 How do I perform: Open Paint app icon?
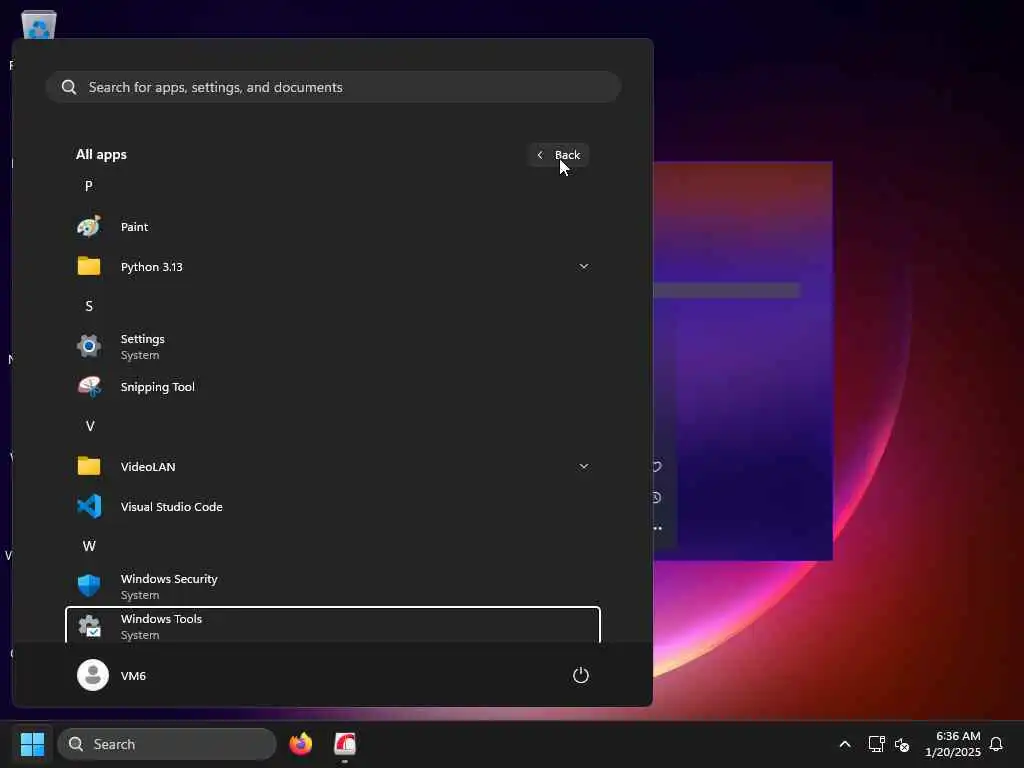coord(89,227)
